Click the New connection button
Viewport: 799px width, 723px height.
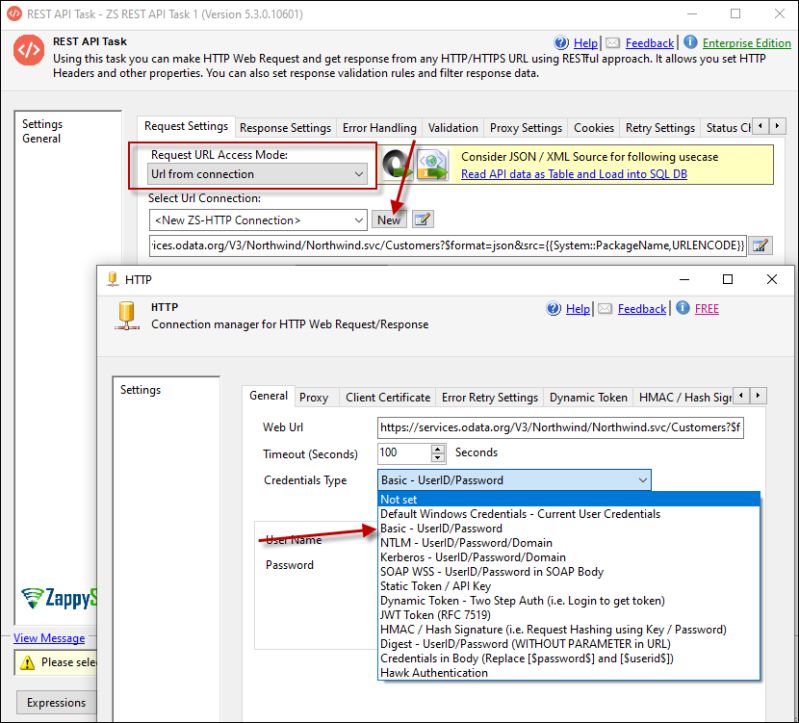(x=389, y=220)
